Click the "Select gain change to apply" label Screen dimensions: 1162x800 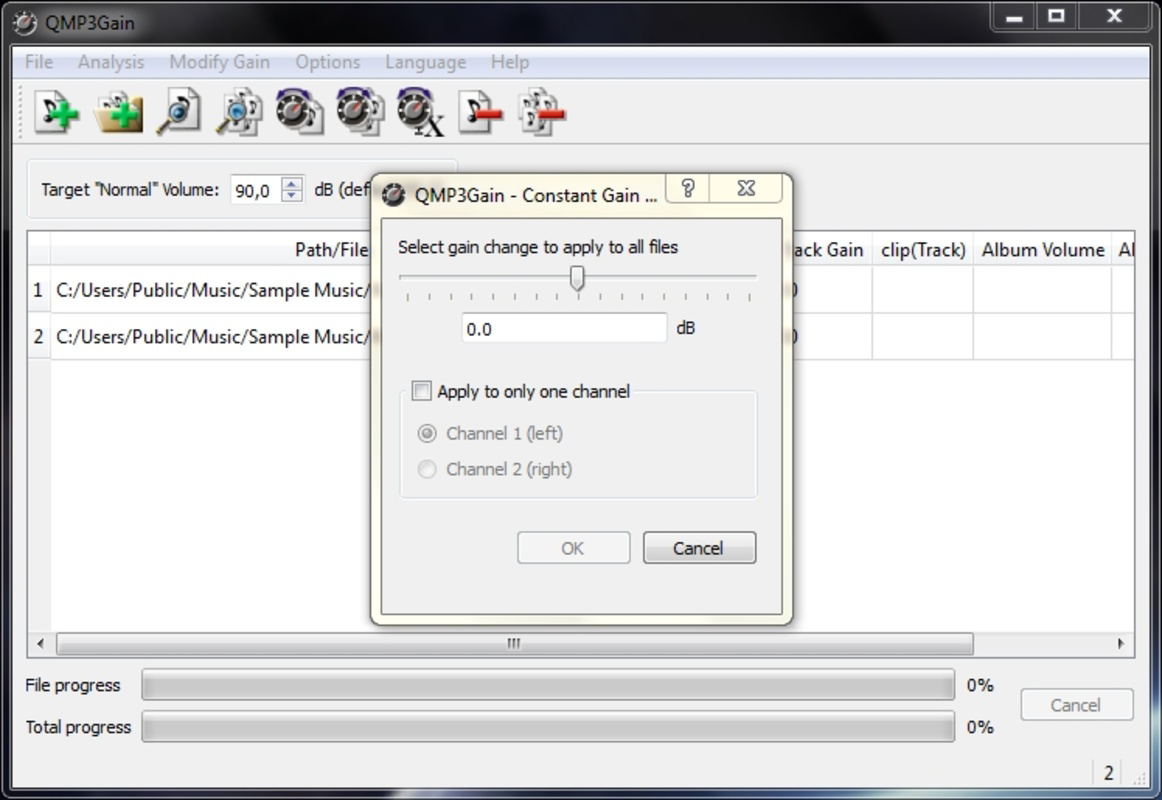538,247
